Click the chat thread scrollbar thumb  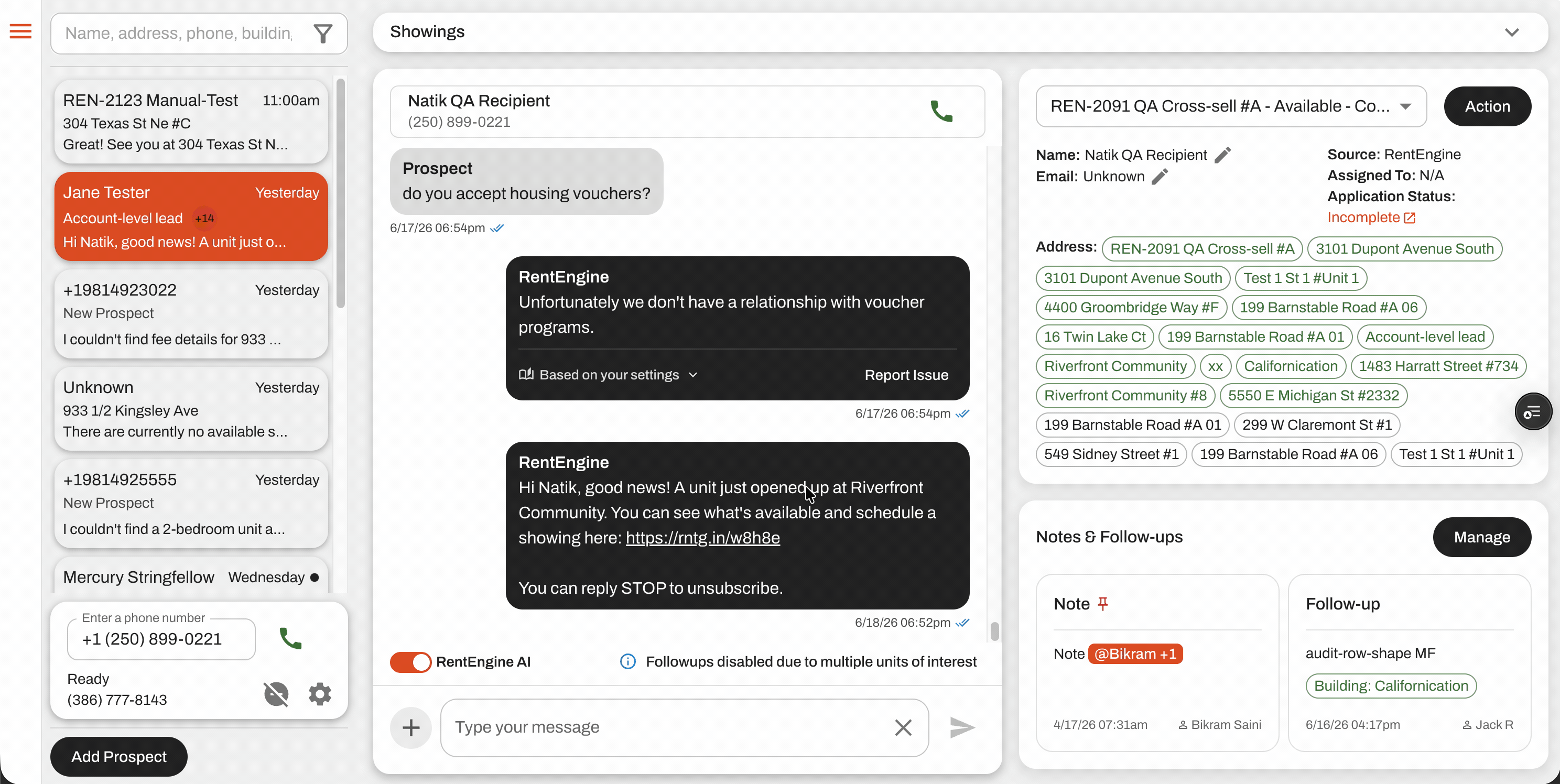point(994,631)
